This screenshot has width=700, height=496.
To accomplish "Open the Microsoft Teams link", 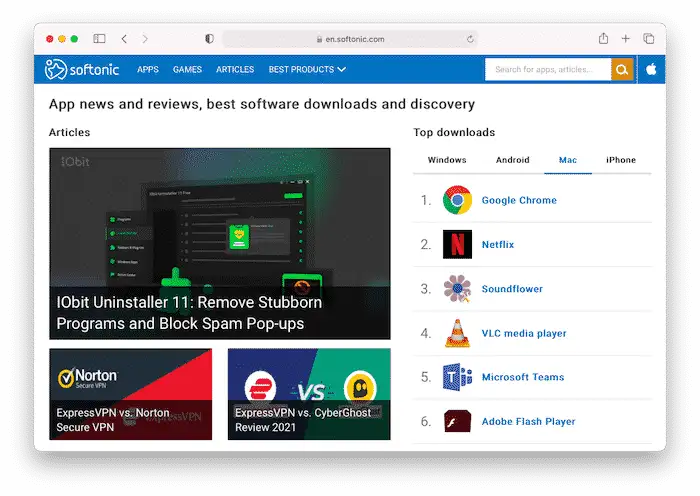I will [523, 377].
